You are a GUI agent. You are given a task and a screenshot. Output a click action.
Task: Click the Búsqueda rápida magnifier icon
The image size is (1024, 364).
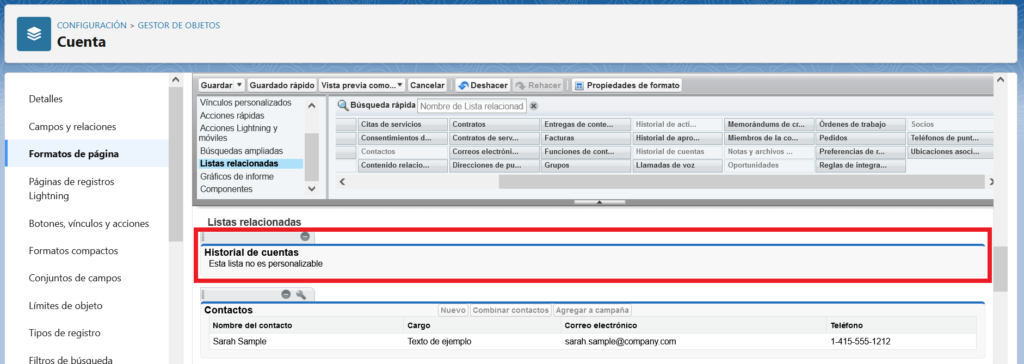tap(343, 105)
